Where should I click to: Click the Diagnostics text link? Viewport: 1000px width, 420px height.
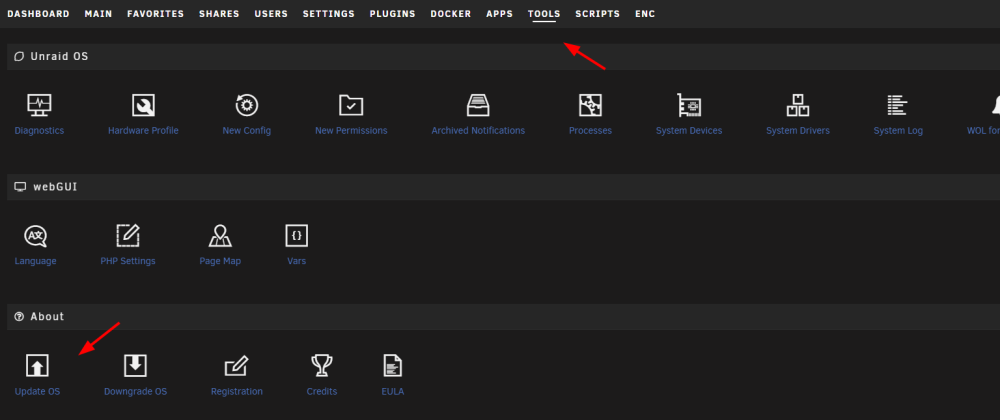[40, 131]
